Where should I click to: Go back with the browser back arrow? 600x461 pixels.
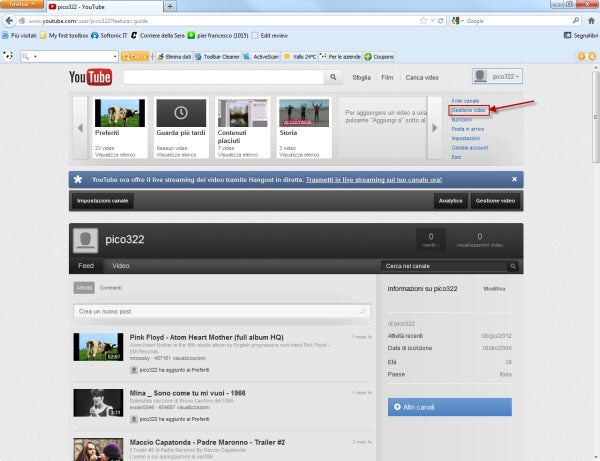click(9, 21)
